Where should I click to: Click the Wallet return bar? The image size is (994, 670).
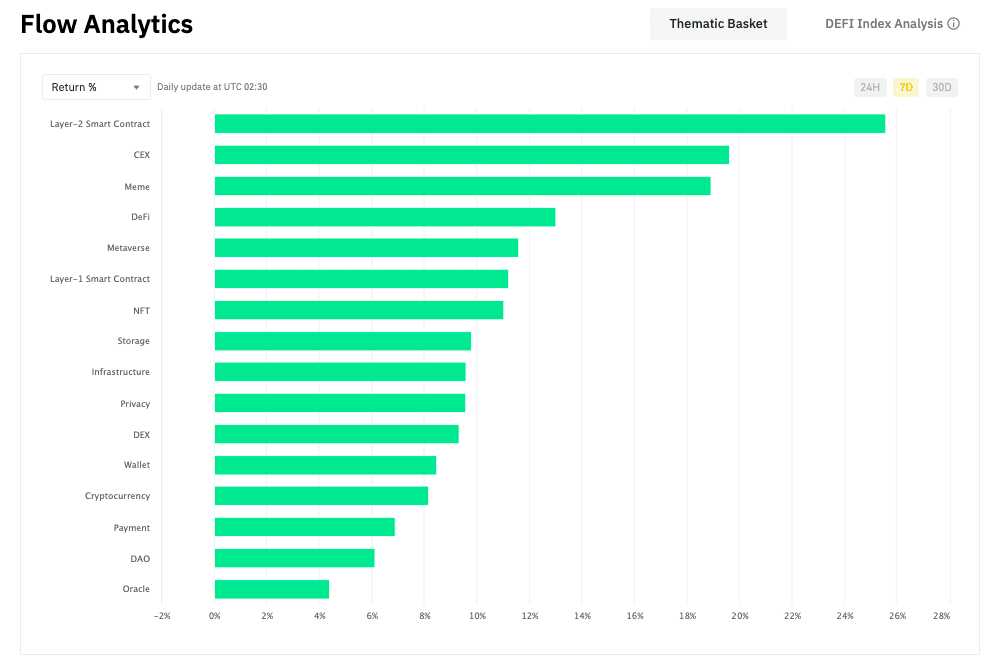[x=325, y=465]
